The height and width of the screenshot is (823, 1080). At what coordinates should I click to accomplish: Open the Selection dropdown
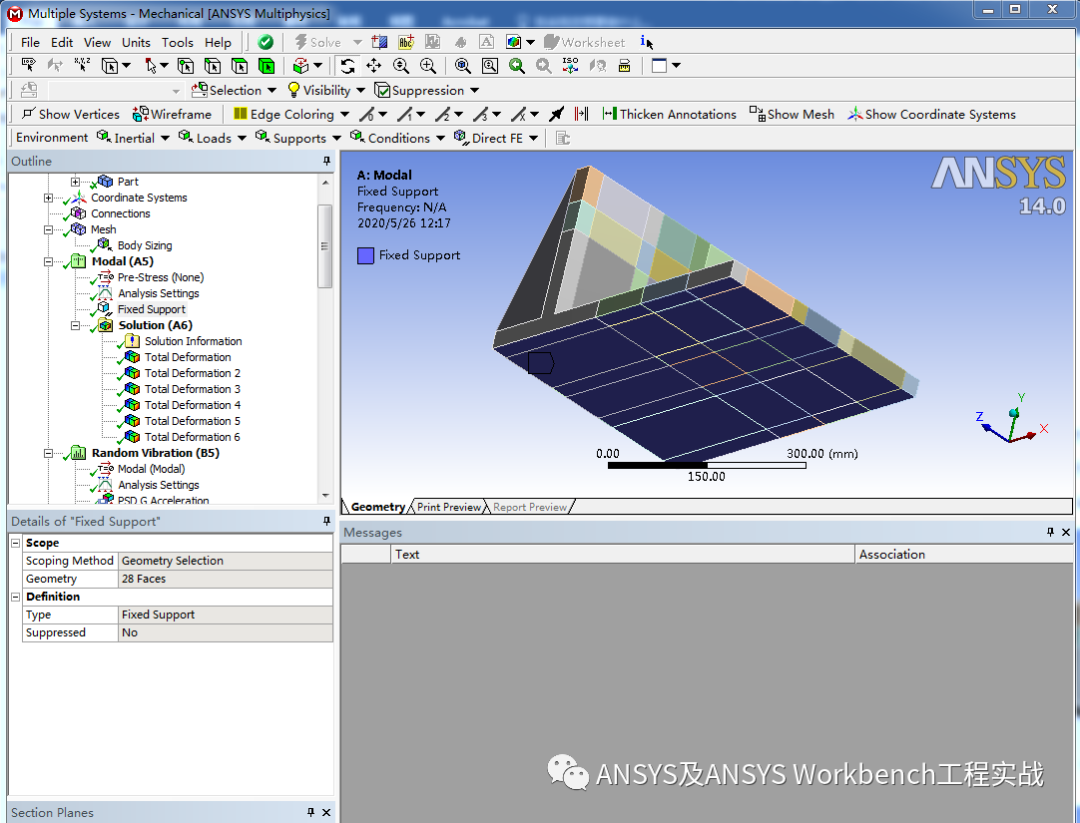234,90
